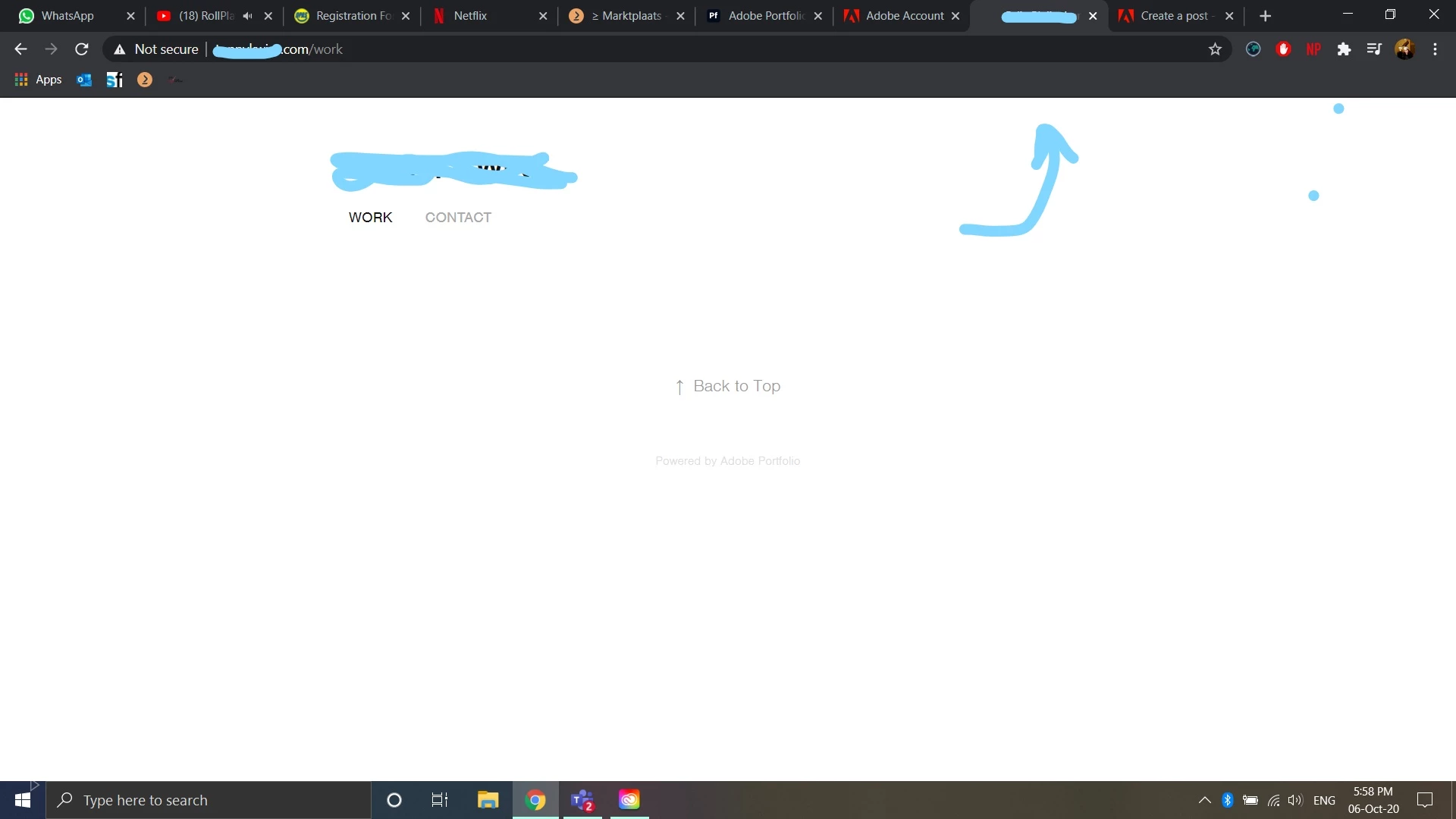This screenshot has width=1456, height=819.
Task: Open the Extensions puzzle icon
Action: (x=1344, y=49)
